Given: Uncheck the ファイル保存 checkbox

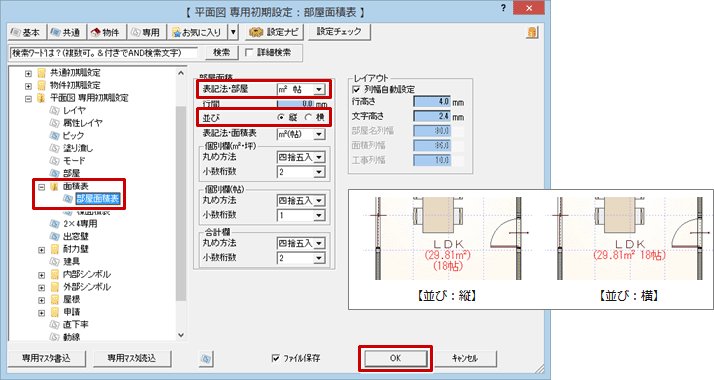Looking at the screenshot, I should click(x=275, y=358).
